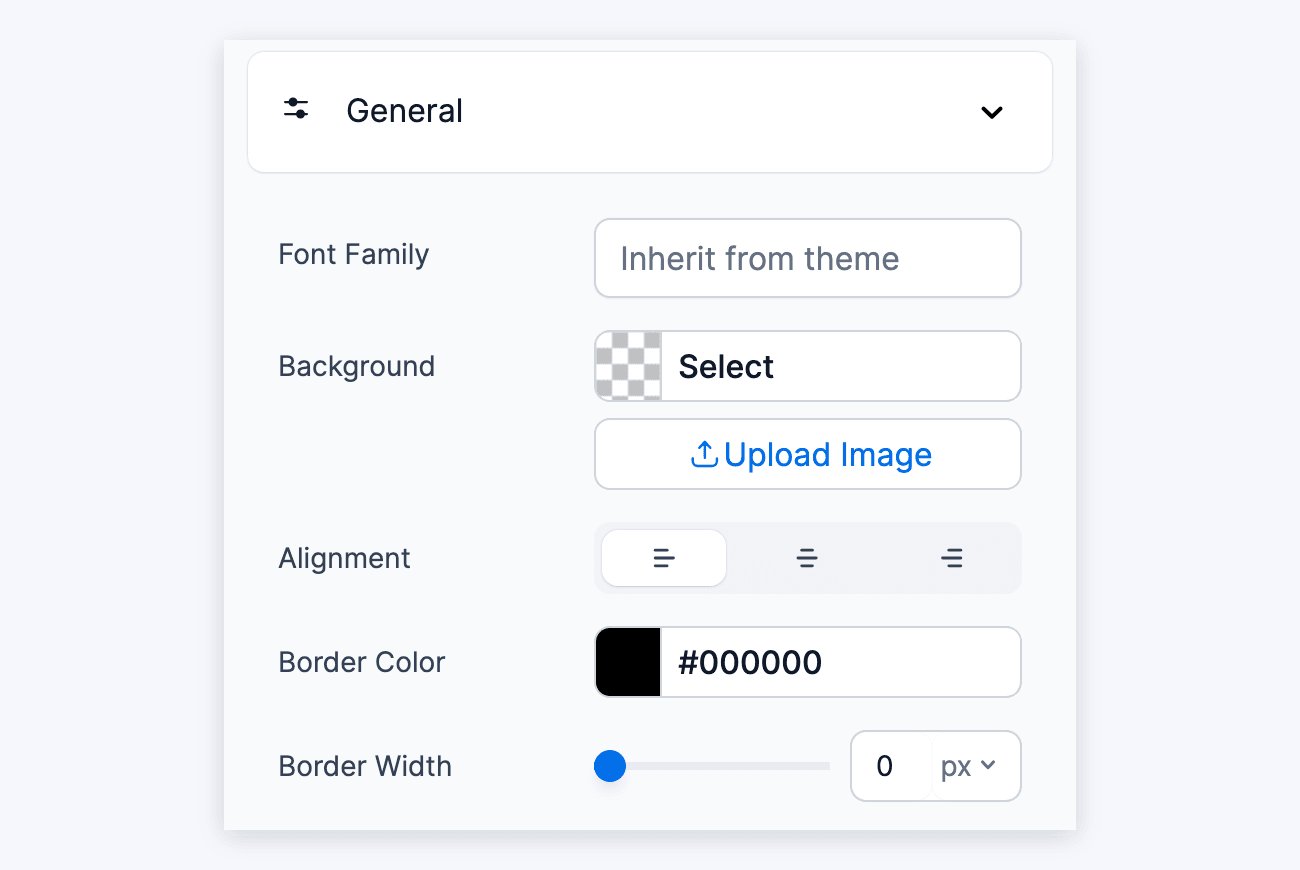Click the upload arrow icon
The height and width of the screenshot is (870, 1300).
[704, 454]
